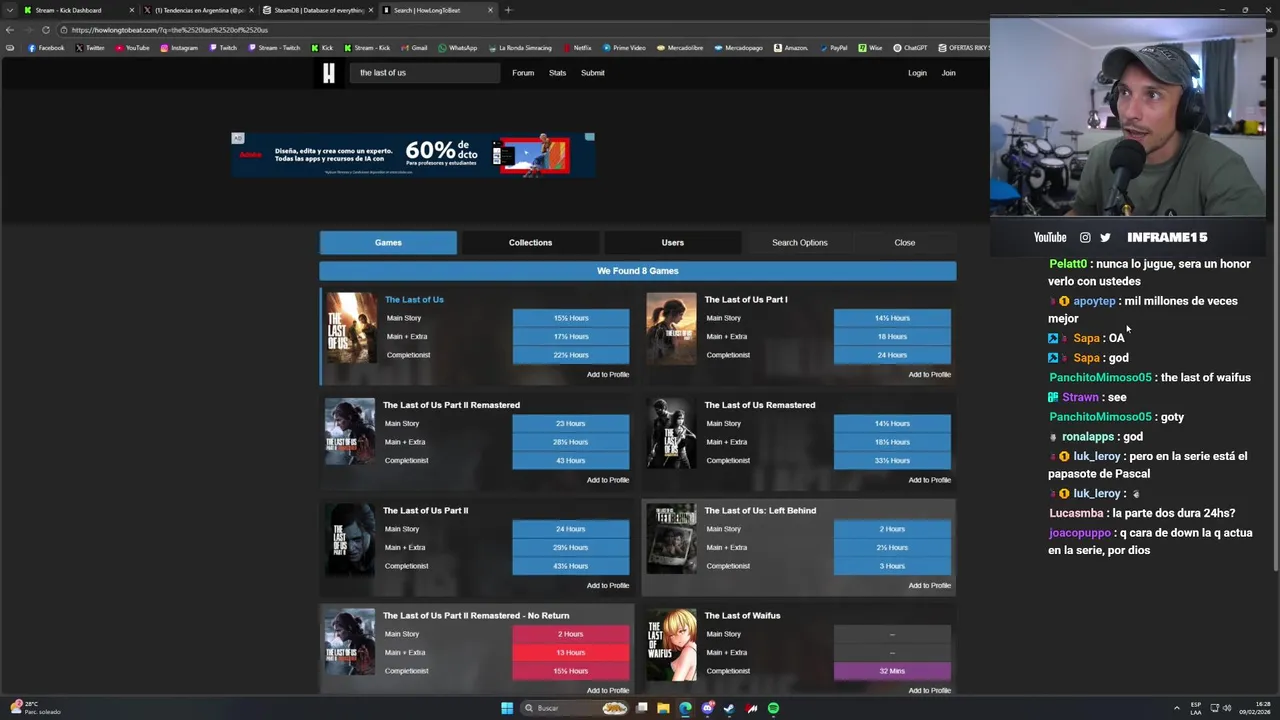The image size is (1280, 720).
Task: Open the Twitter bookmark
Action: tap(89, 48)
